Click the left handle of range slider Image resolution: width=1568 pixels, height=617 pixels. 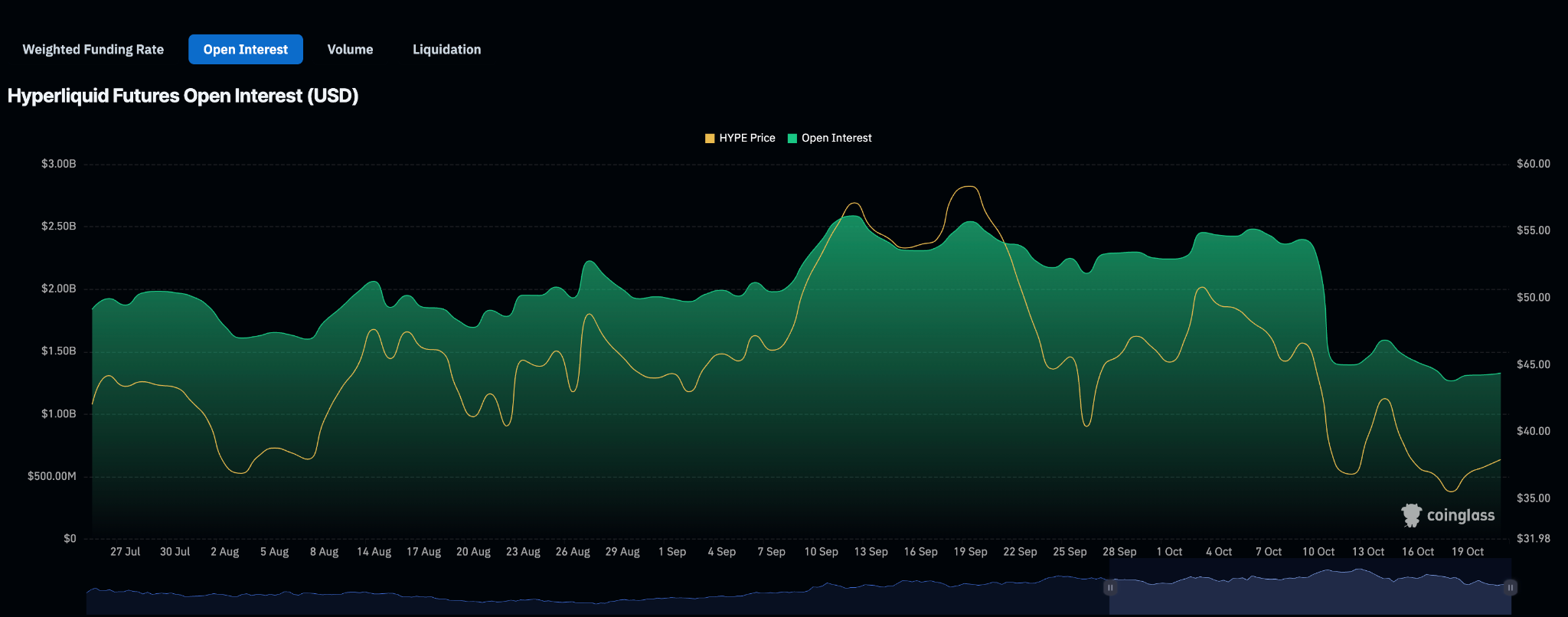pyautogui.click(x=1109, y=587)
